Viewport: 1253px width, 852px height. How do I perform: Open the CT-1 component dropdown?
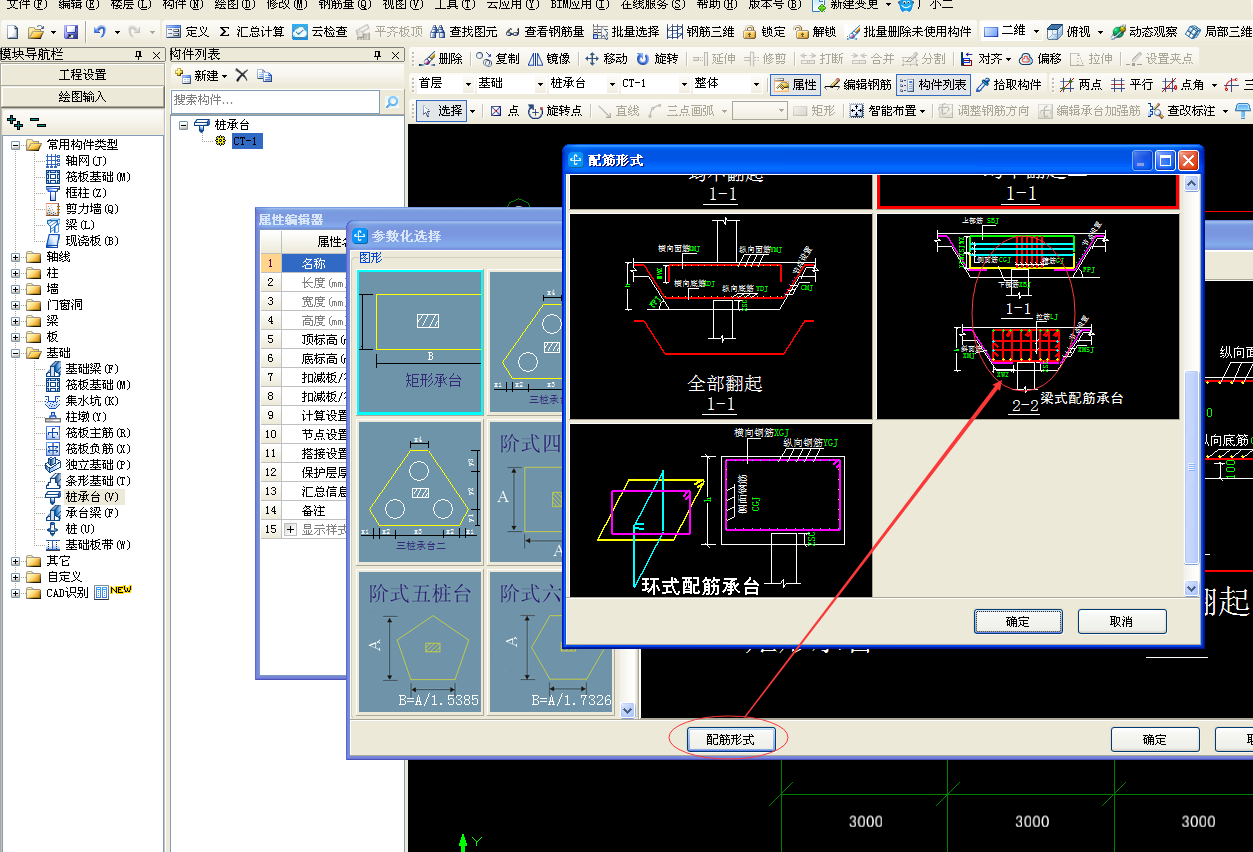(x=684, y=84)
